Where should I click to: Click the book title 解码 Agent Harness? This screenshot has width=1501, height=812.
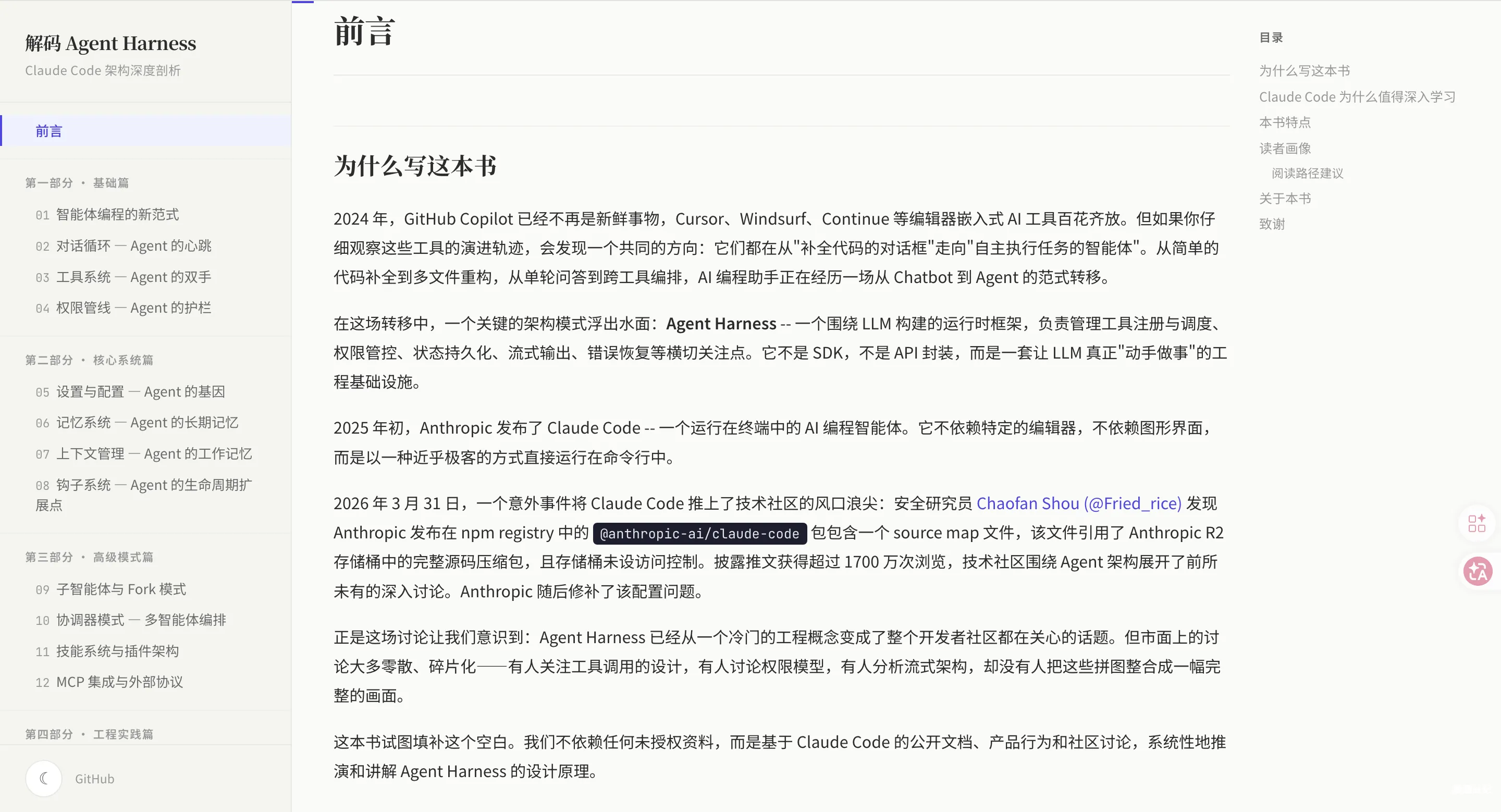[110, 43]
